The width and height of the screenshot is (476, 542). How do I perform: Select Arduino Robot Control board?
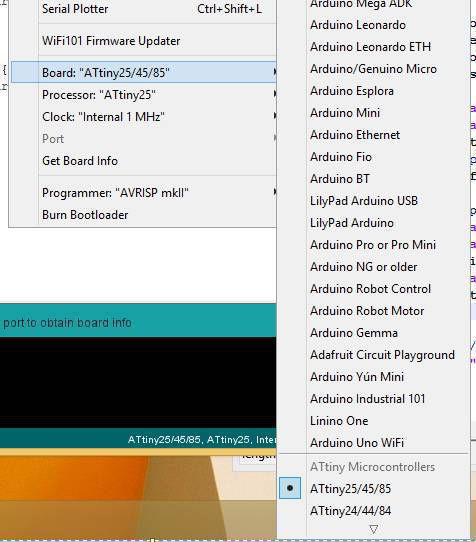click(373, 289)
